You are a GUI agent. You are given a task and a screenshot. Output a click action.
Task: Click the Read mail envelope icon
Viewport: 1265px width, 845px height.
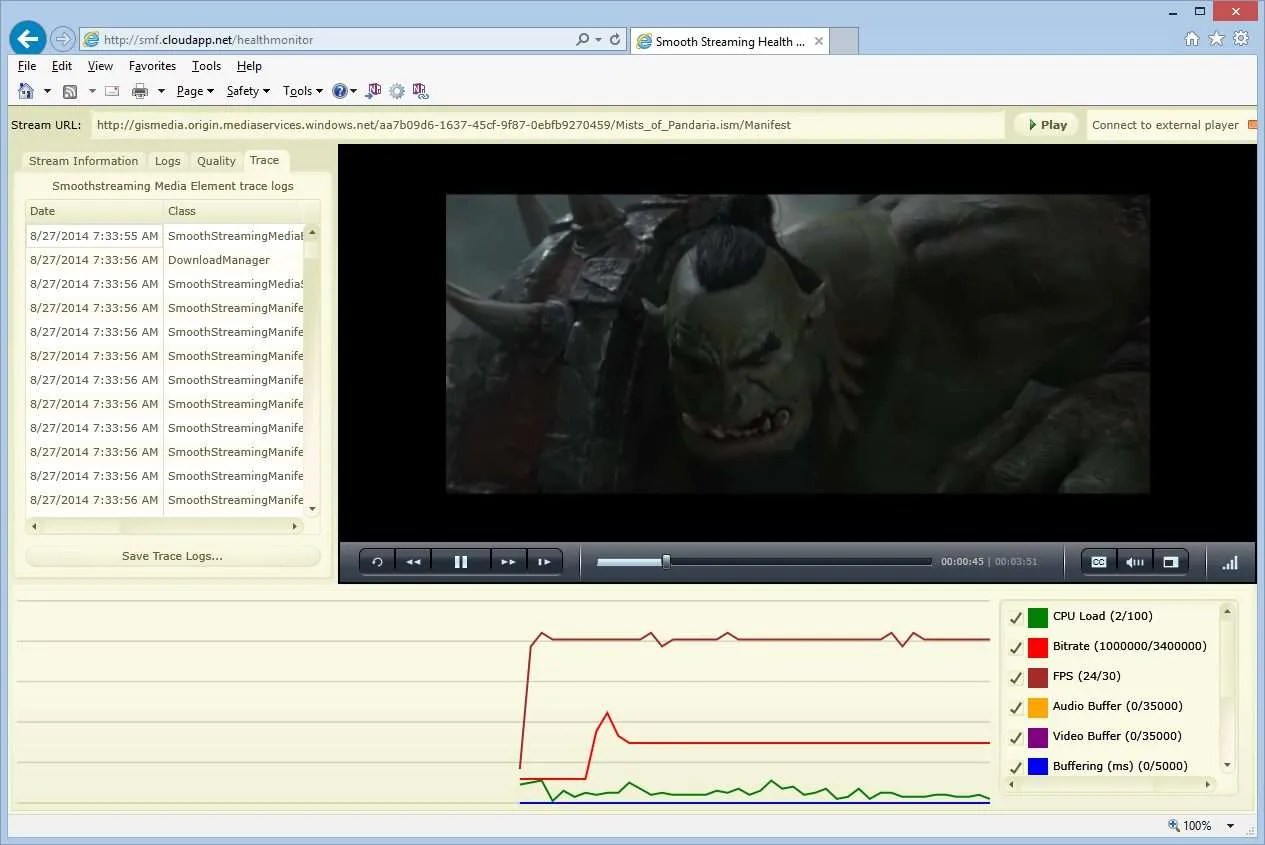pos(112,91)
